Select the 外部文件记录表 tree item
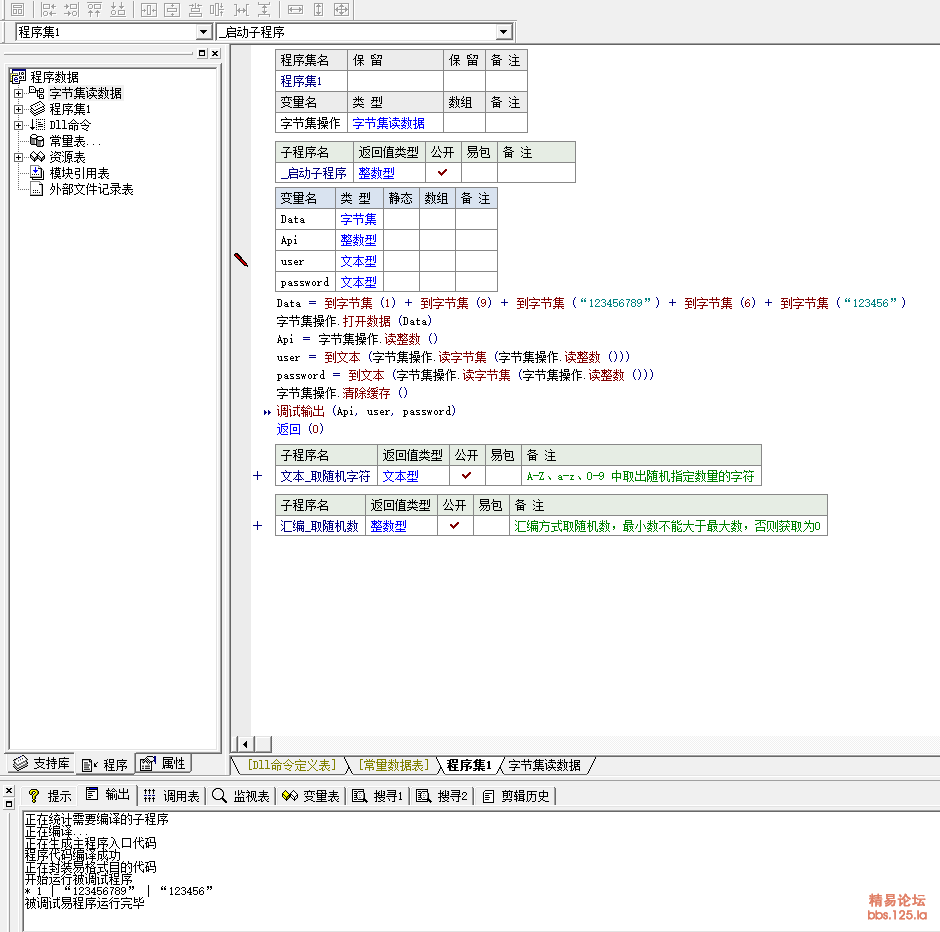Viewport: 940px width, 932px height. tap(91, 189)
